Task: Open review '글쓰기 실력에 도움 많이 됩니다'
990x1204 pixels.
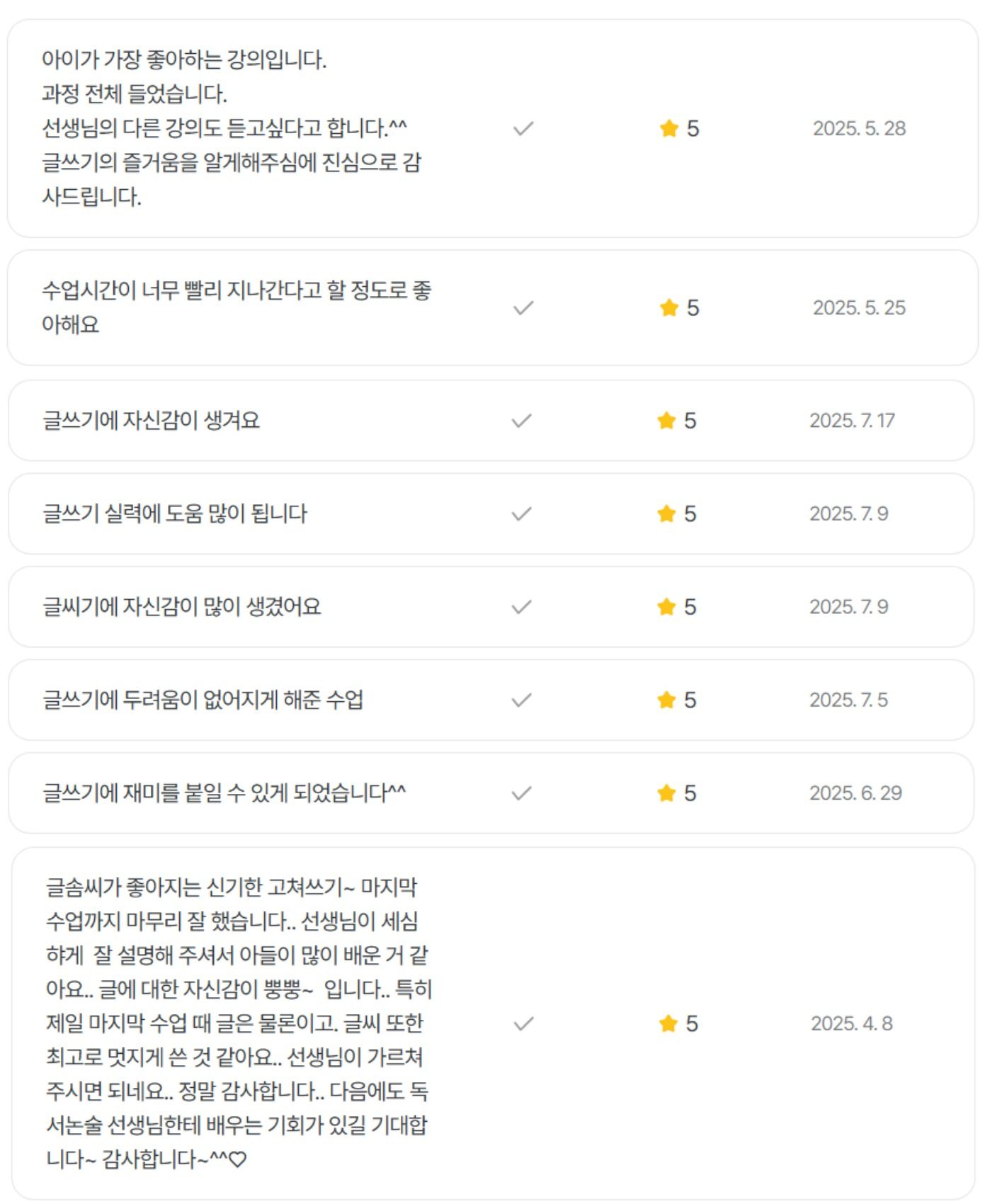Action: click(175, 513)
